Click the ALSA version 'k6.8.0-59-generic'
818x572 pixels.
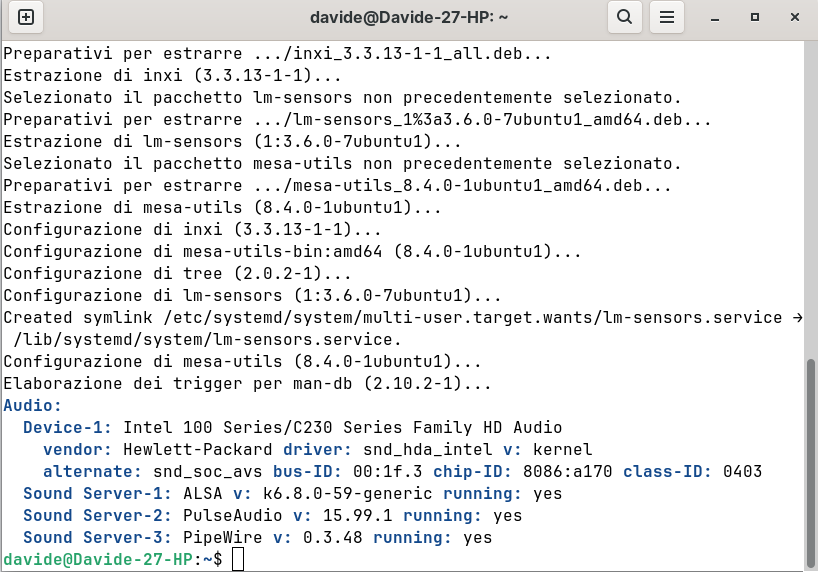pos(347,493)
